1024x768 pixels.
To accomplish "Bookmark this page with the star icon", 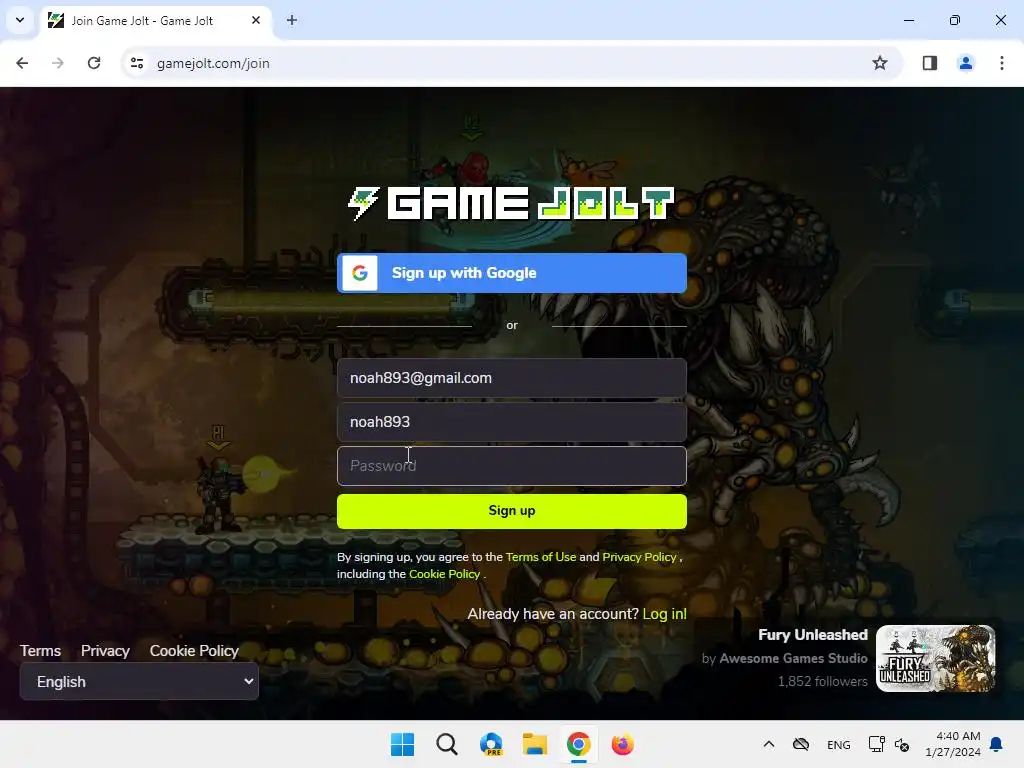I will (880, 63).
